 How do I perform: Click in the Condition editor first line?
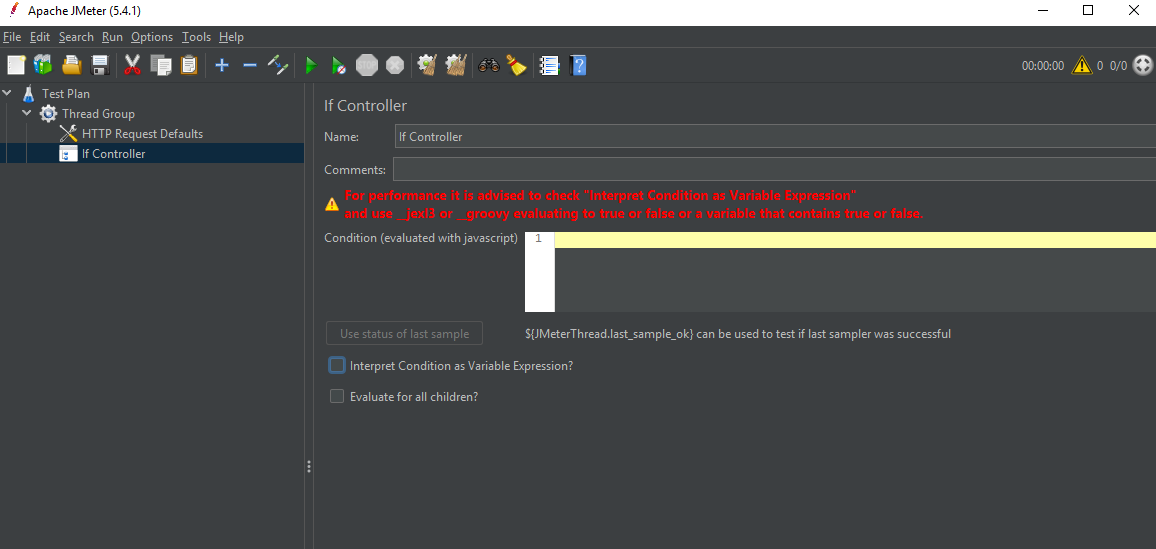(x=855, y=239)
